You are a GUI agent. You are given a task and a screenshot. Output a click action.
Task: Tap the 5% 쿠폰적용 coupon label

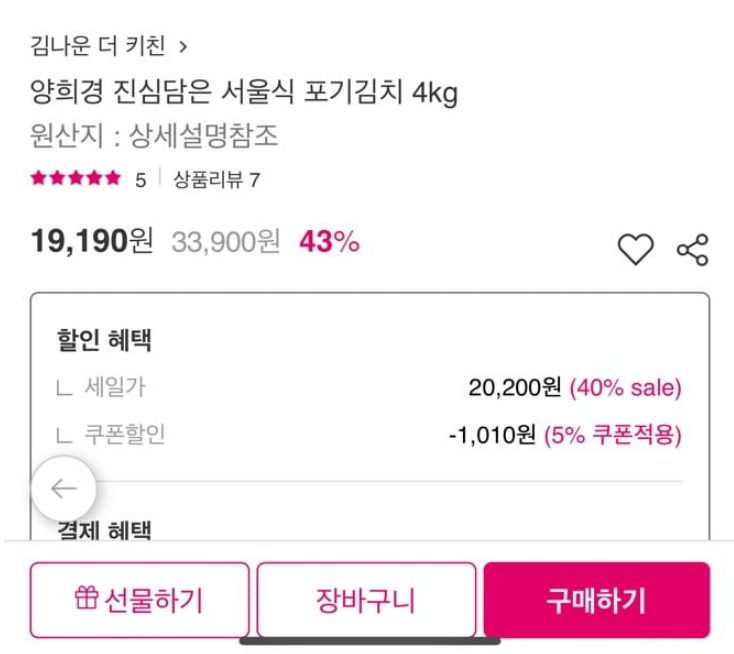(612, 435)
